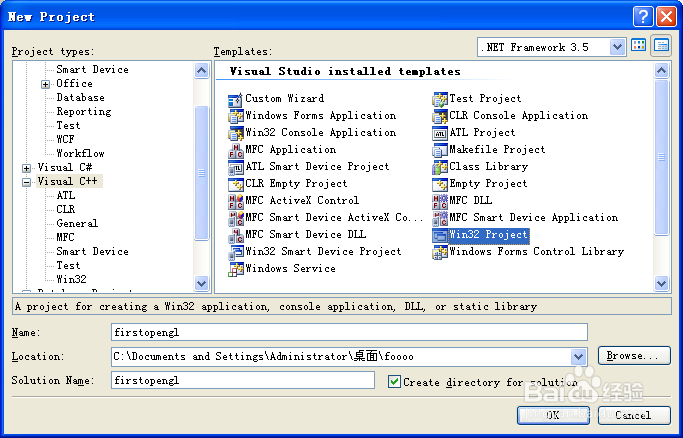The height and width of the screenshot is (438, 683).
Task: Pick the Windows Service template icon
Action: [x=236, y=270]
